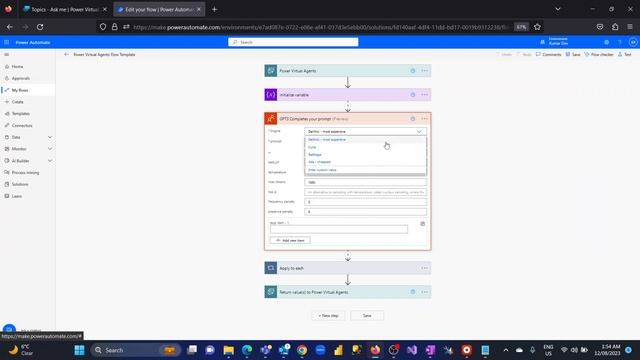Bookmark this page with star icon
This screenshot has width=640, height=360.
pyautogui.click(x=537, y=27)
